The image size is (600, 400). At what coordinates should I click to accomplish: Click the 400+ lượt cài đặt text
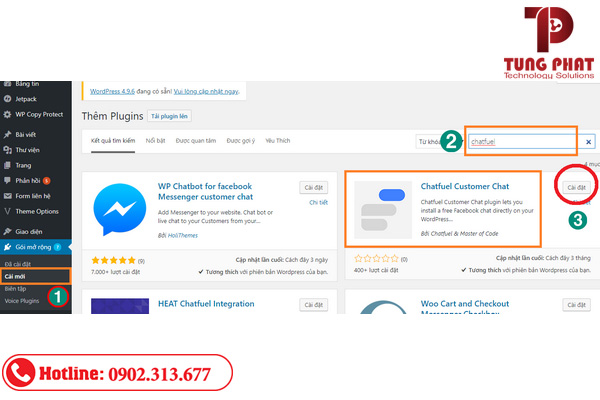[376, 270]
